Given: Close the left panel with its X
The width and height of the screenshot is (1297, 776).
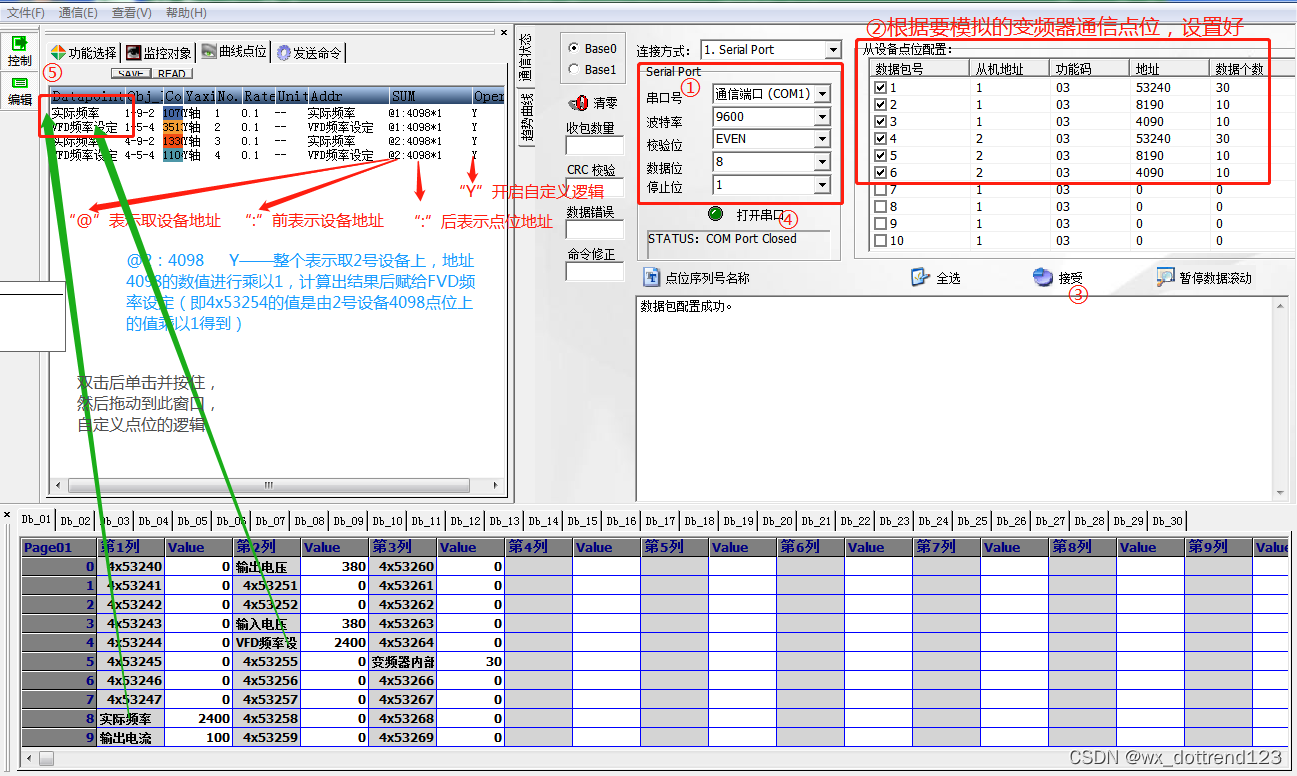Looking at the screenshot, I should coord(503,32).
